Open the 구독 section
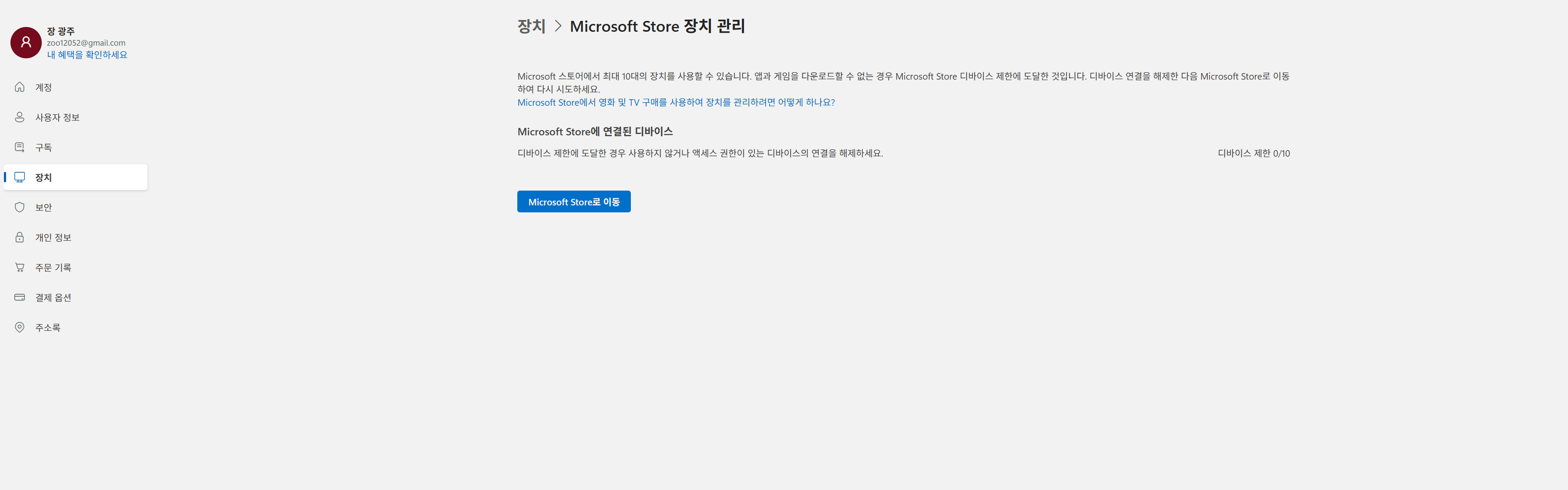This screenshot has height=490, width=1568. [x=75, y=147]
